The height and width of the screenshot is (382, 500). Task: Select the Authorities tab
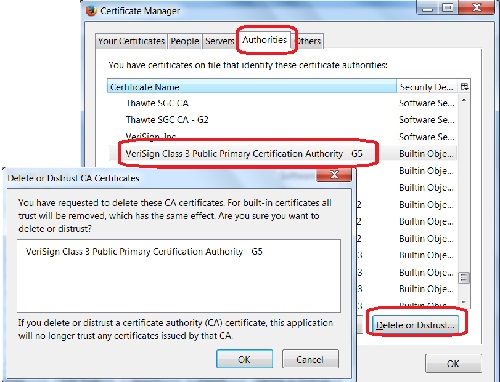pyautogui.click(x=264, y=40)
